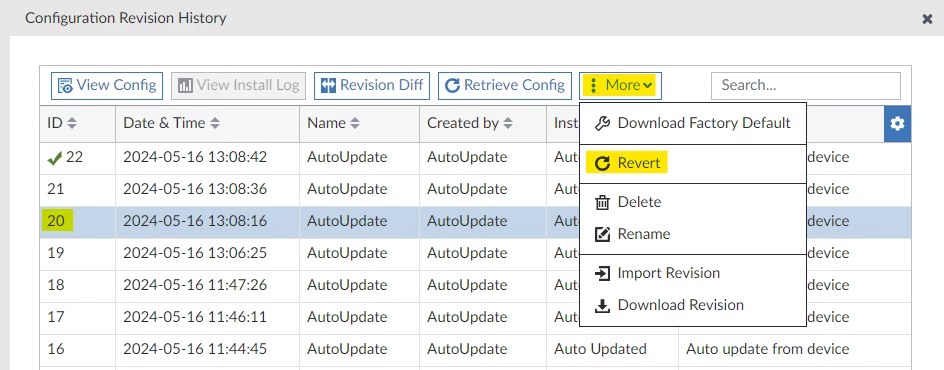Click timestamp 2024-05-16 11:44:45

tap(195, 349)
